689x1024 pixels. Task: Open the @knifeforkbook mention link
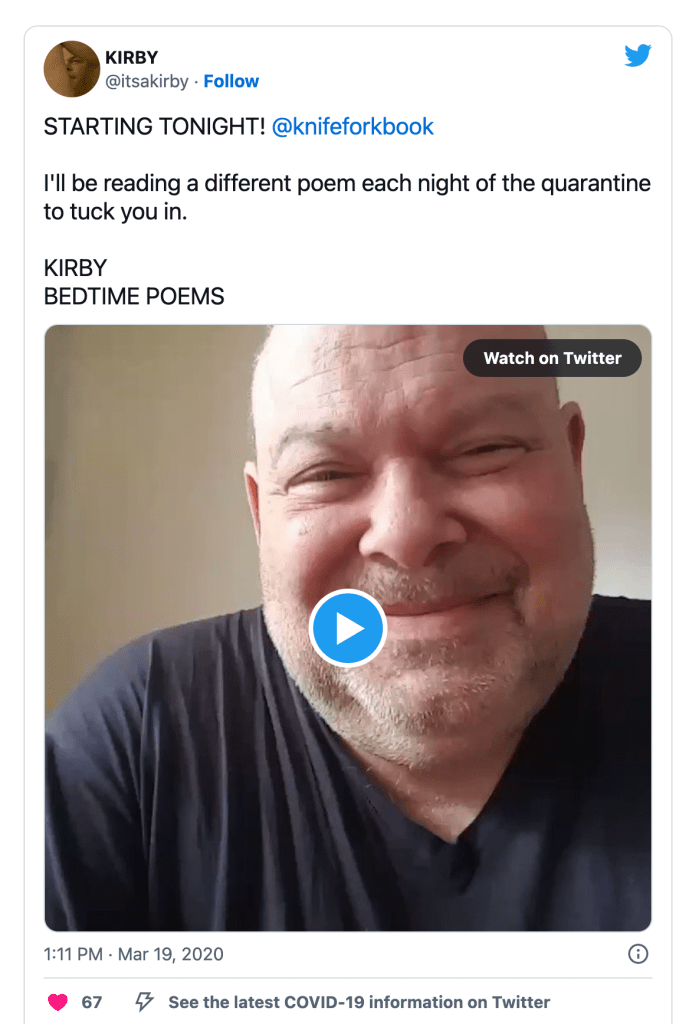tap(353, 127)
